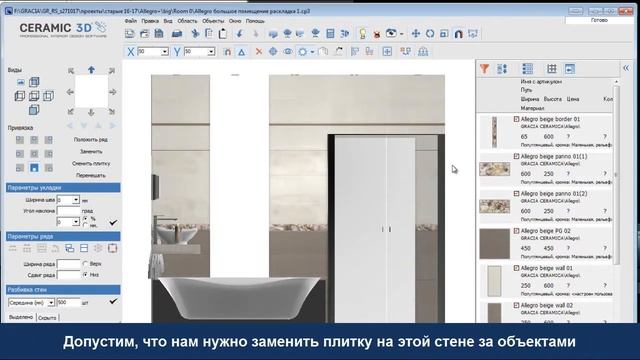Click the Сменить плитку button
Image resolution: width=640 pixels, height=360 pixels.
91,163
